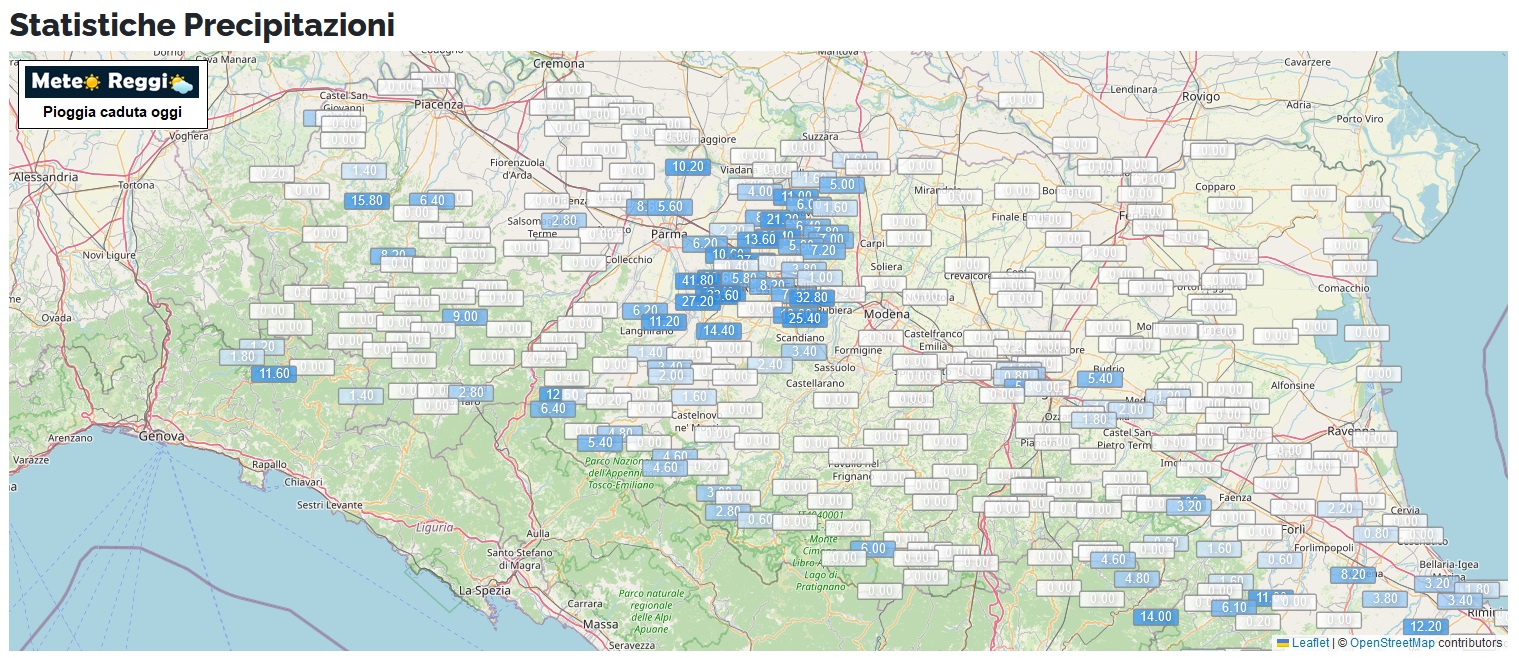Click the Statistiche Precipitazioni heading
The image size is (1519, 658).
202,25
